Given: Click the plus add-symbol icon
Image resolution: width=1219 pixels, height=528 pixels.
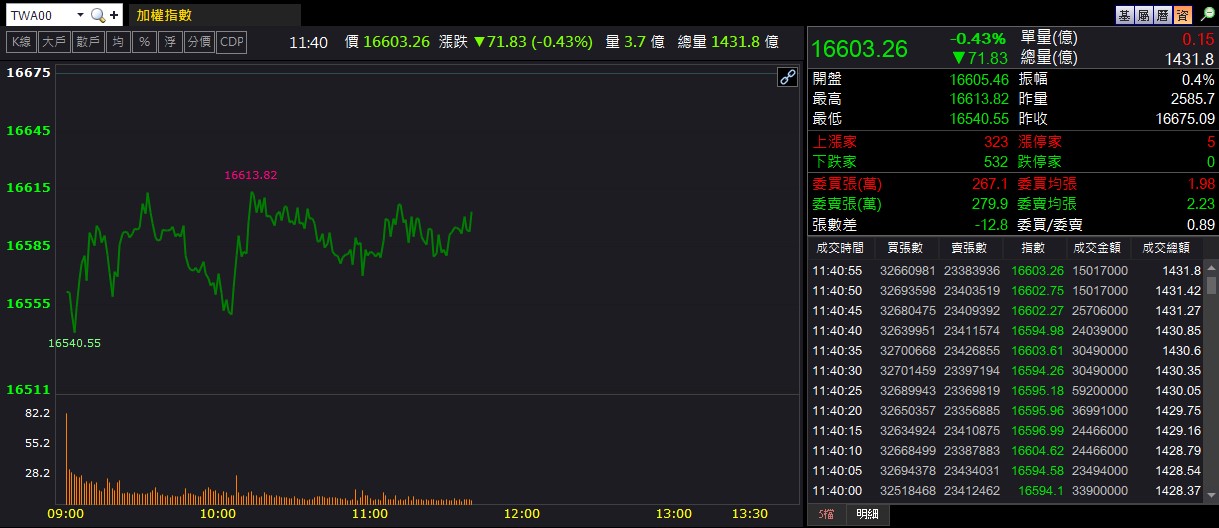Looking at the screenshot, I should (x=114, y=15).
